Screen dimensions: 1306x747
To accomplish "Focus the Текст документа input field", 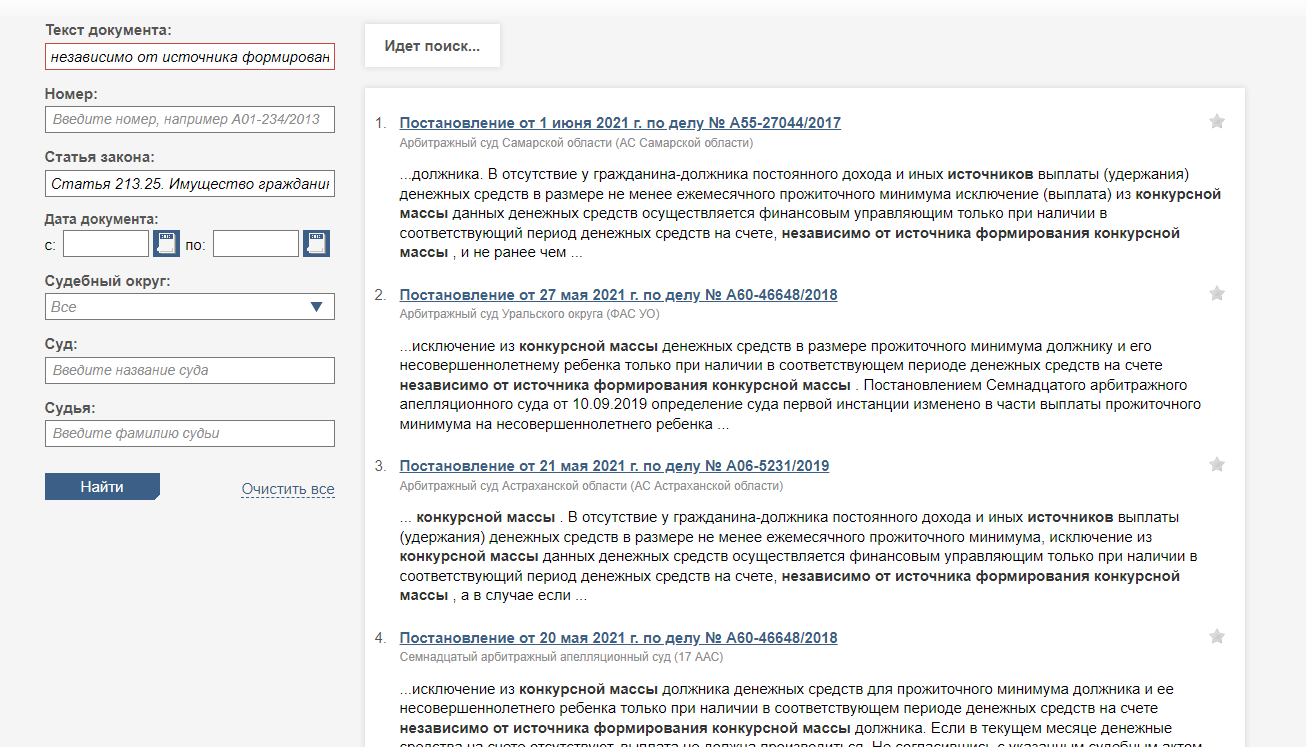I will point(190,57).
